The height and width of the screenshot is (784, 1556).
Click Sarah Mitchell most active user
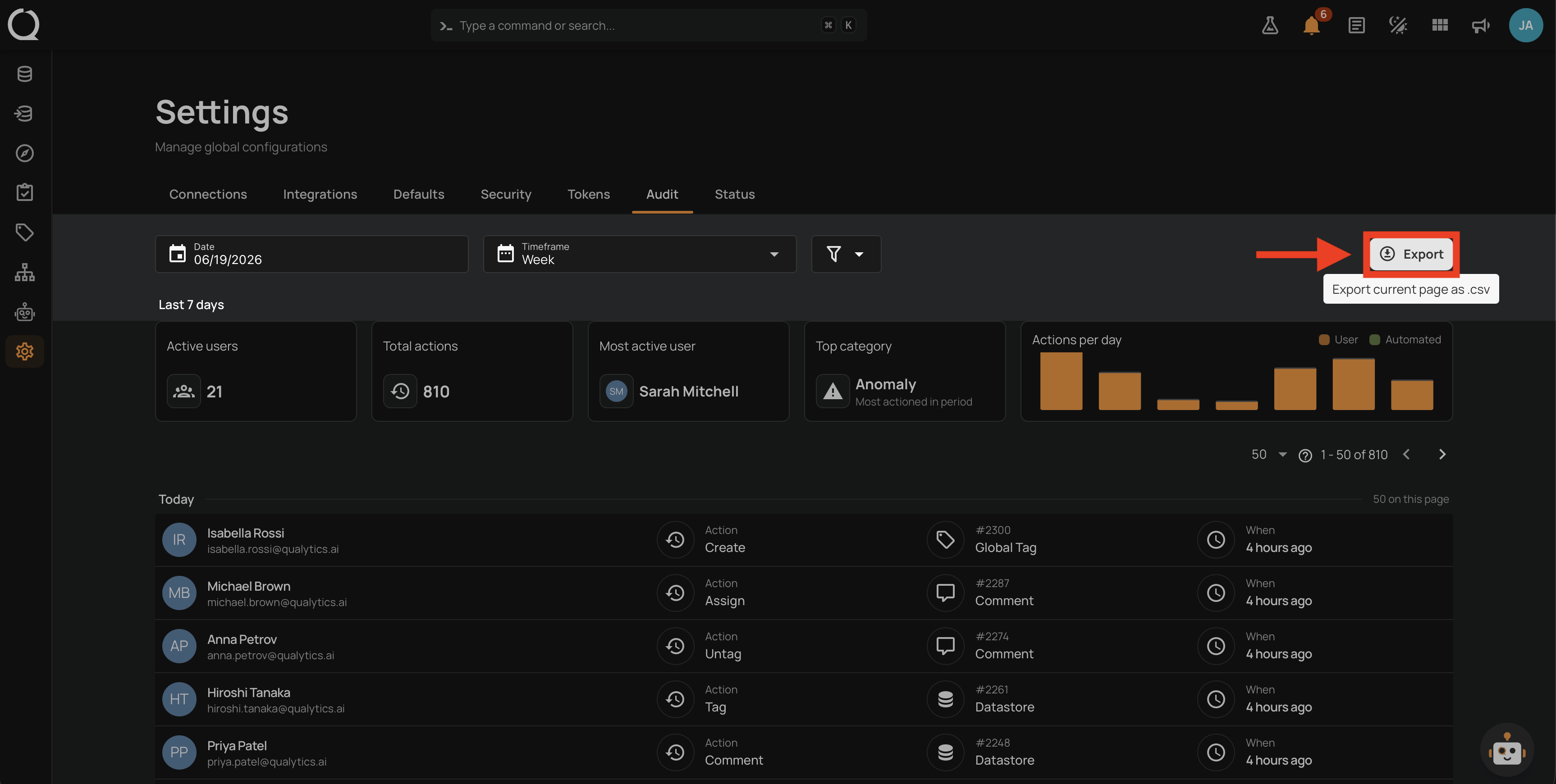point(689,392)
